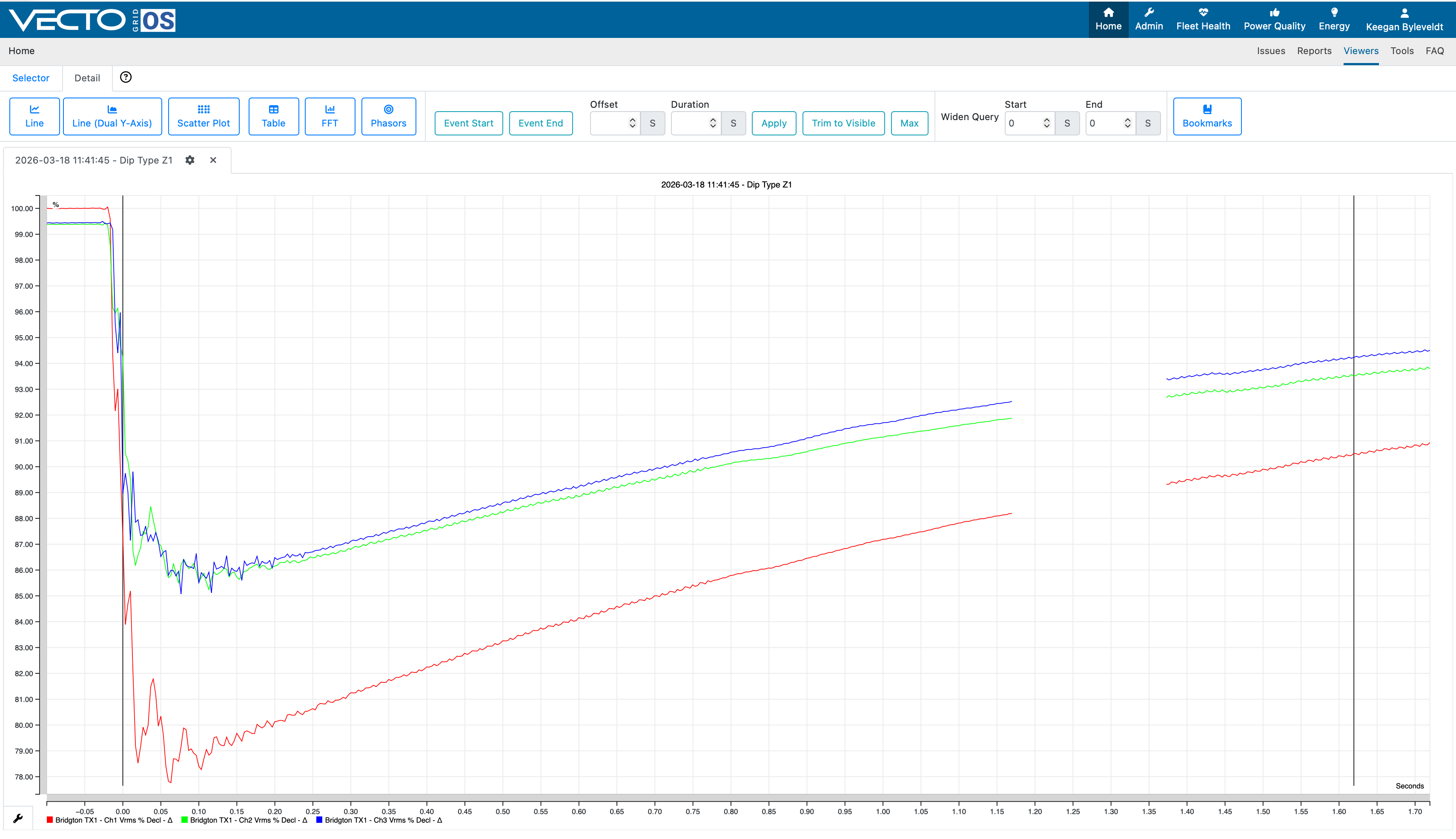Screen dimensions: 1456x839
Task: Switch to the Selector tab
Action: (x=31, y=78)
